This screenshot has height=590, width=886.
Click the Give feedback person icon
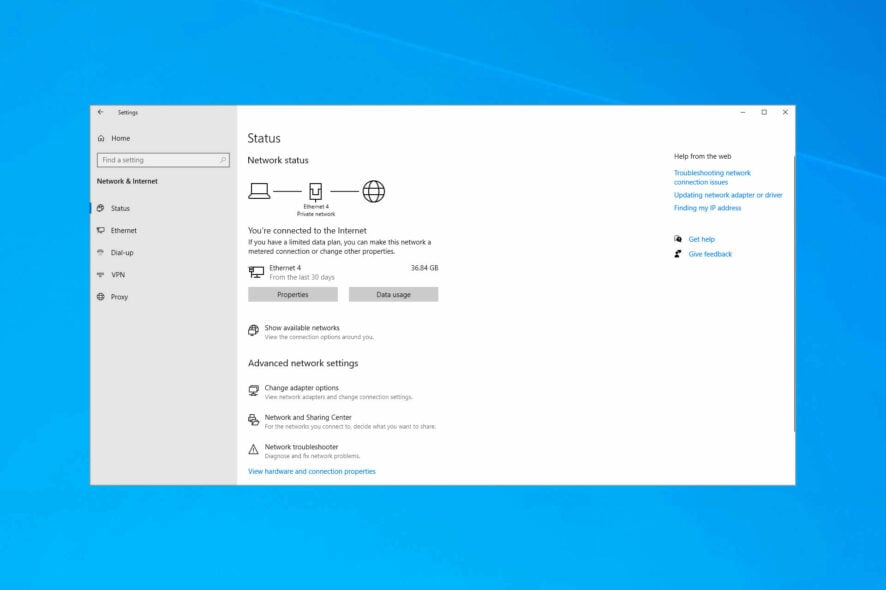pos(677,254)
